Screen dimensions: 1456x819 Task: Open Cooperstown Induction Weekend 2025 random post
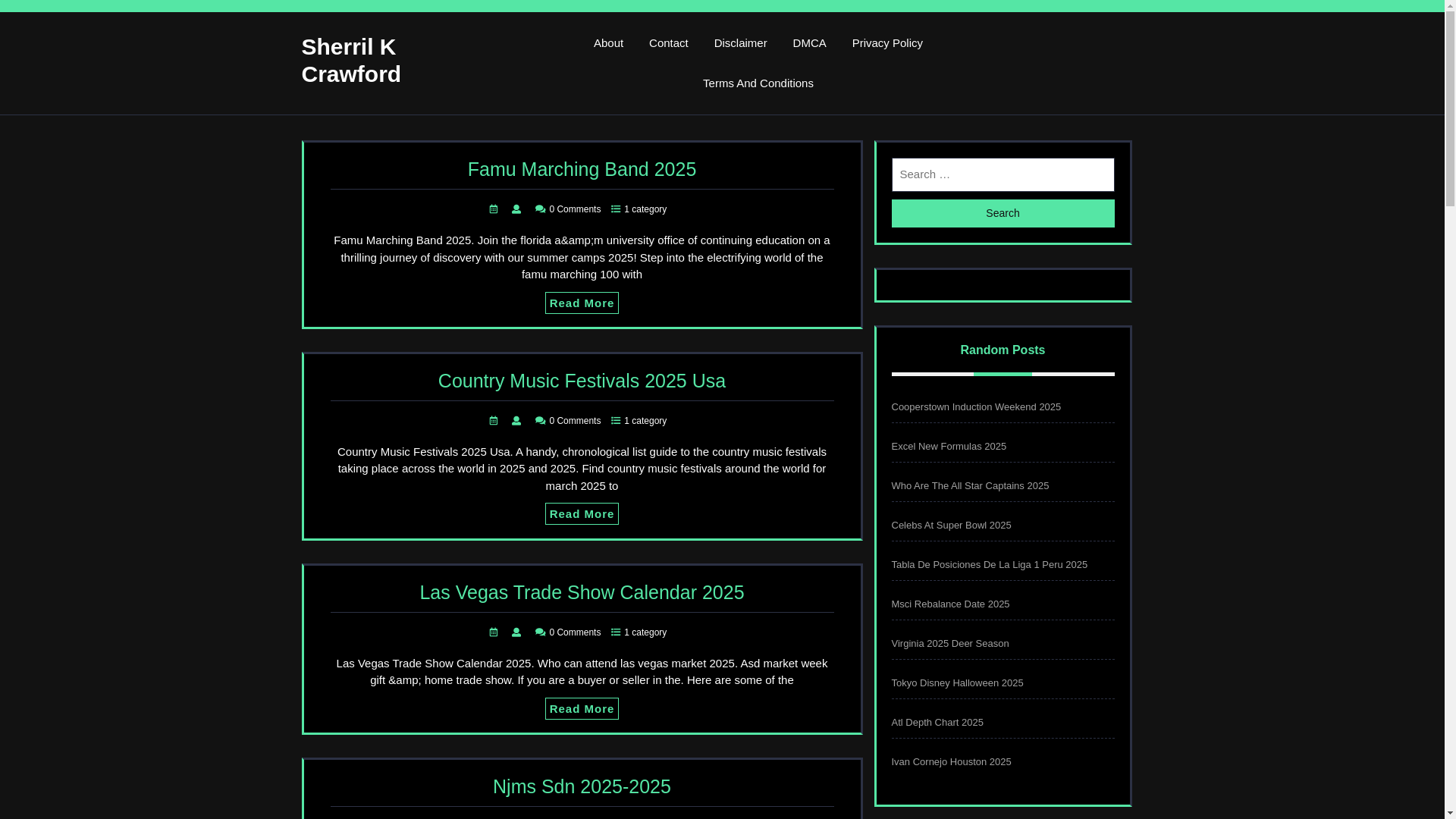point(976,407)
